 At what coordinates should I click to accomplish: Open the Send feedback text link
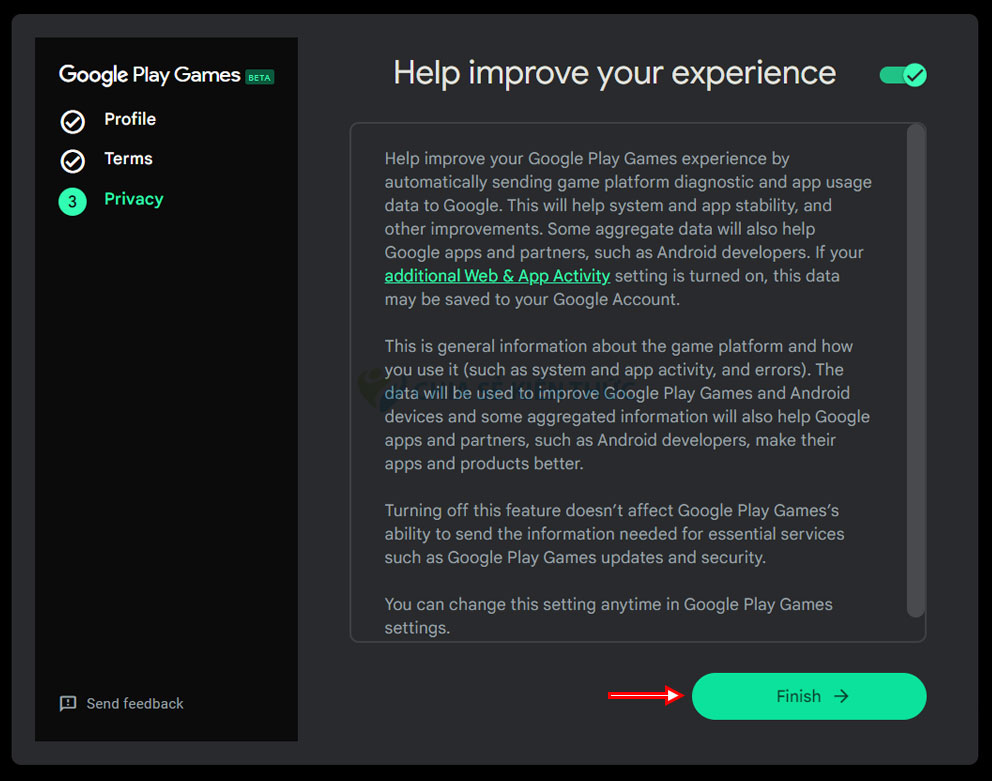click(135, 704)
